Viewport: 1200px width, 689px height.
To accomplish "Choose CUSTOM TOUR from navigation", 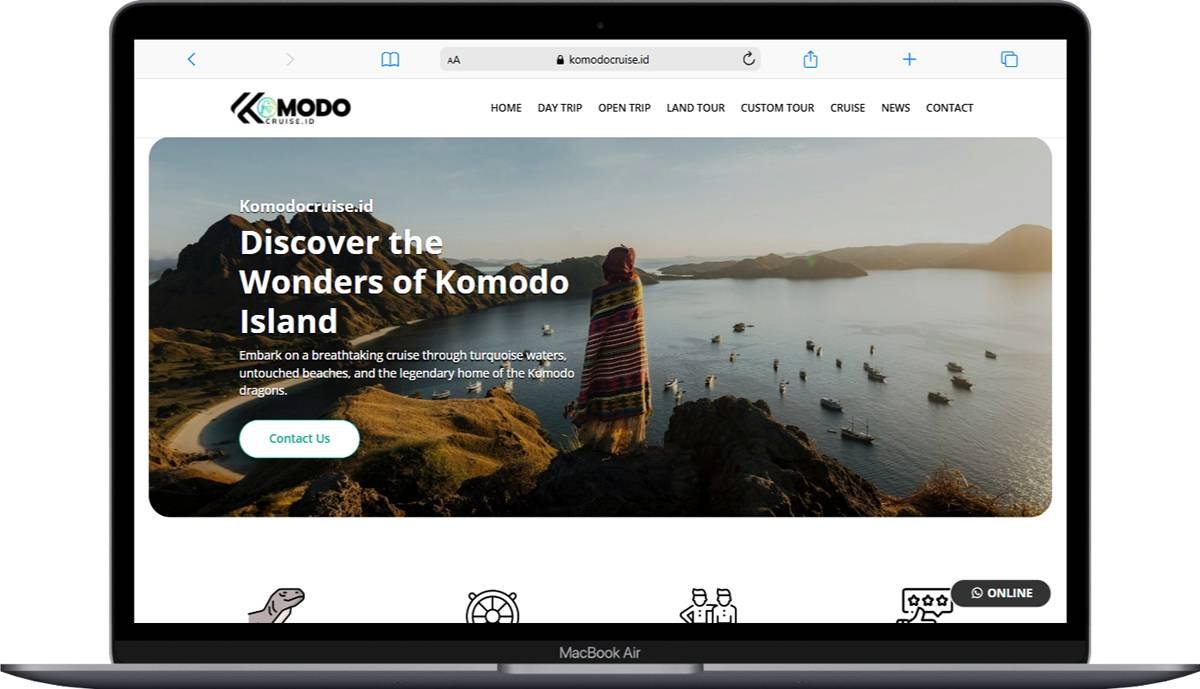I will (x=777, y=108).
